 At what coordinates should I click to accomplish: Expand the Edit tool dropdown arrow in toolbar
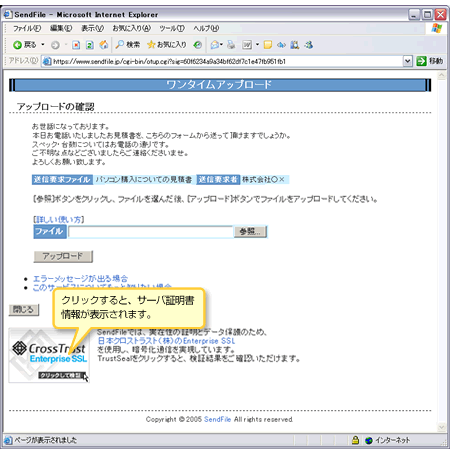coord(257,45)
